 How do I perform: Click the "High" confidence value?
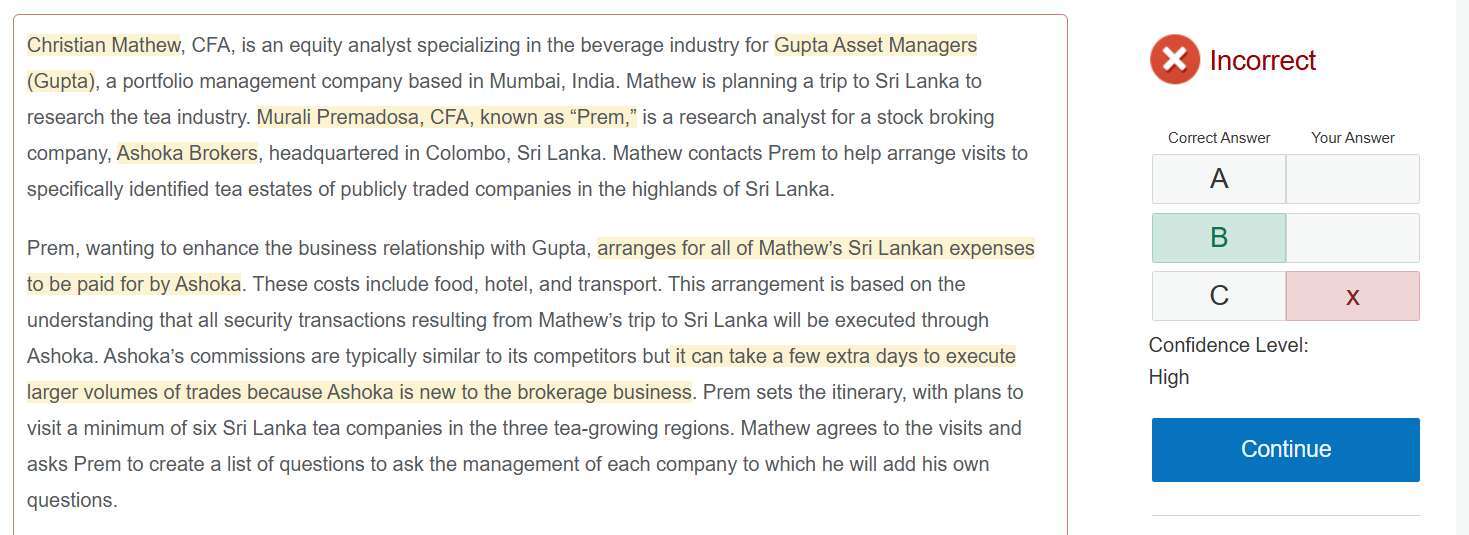[x=1169, y=377]
